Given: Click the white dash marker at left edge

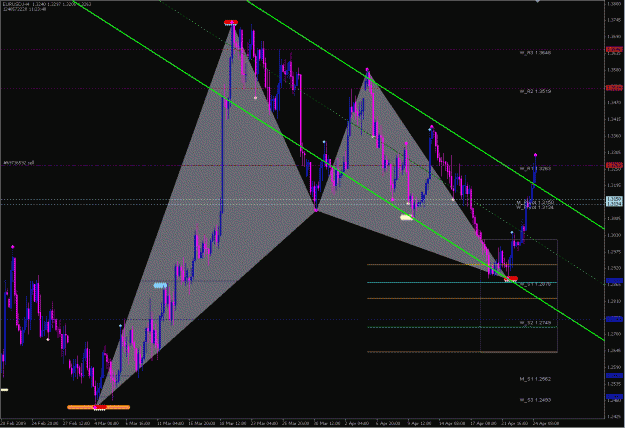Looking at the screenshot, I should coord(4,390).
